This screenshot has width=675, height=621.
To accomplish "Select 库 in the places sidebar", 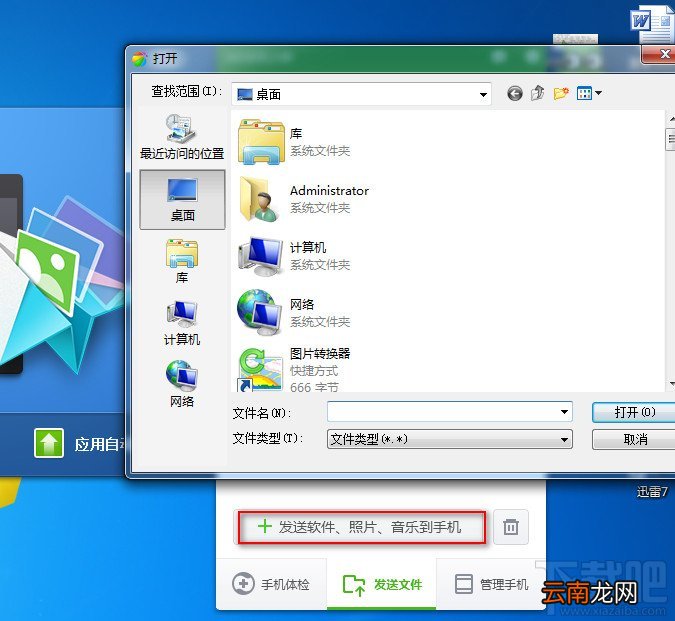I will [182, 261].
